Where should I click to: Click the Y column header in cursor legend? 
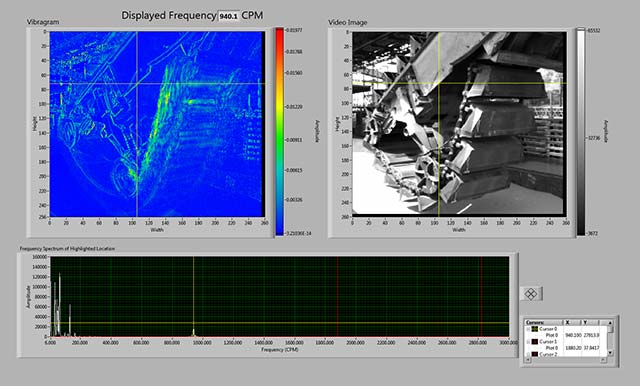pos(590,322)
